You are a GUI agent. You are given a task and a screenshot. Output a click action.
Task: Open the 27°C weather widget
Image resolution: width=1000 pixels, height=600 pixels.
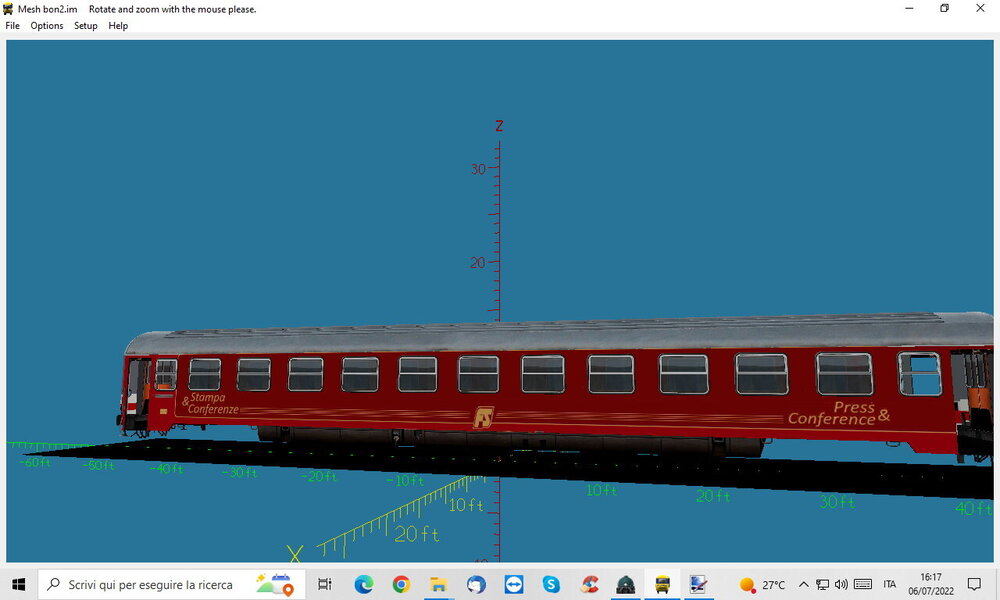[762, 585]
